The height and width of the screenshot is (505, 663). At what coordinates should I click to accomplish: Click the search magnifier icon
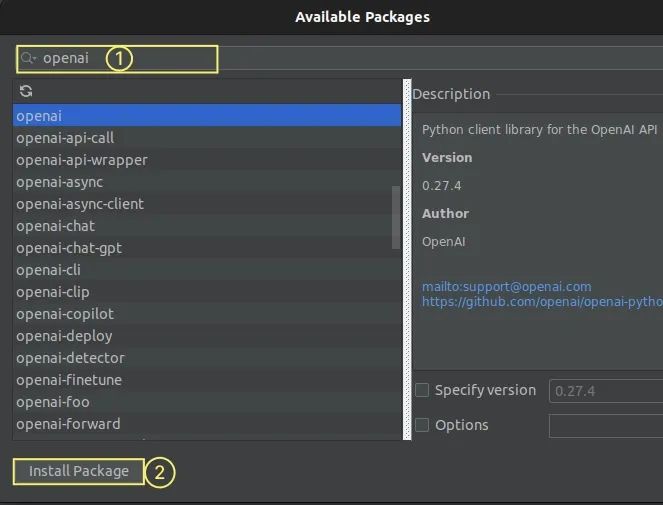(x=27, y=58)
